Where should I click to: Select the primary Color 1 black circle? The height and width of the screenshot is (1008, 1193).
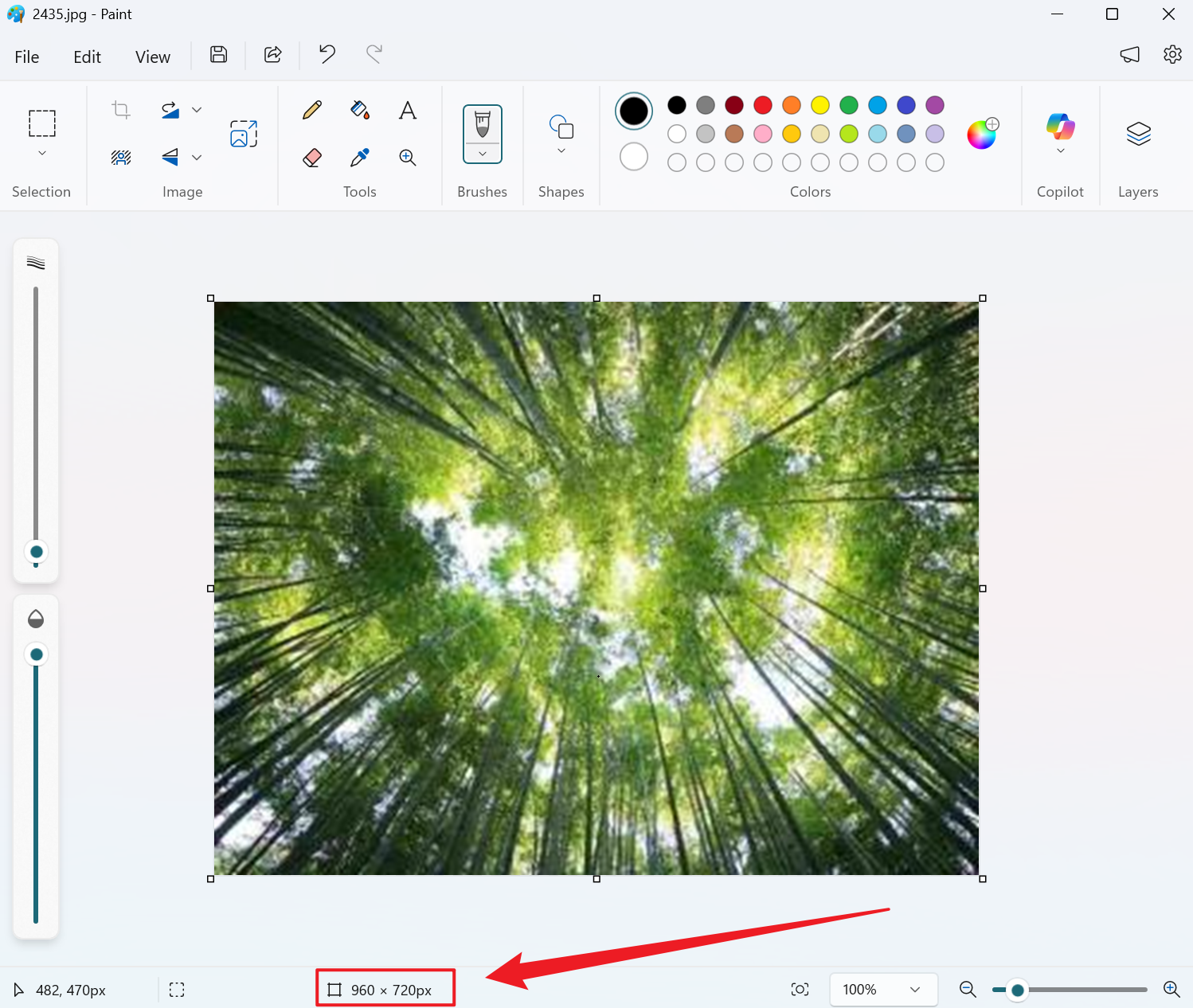634,111
